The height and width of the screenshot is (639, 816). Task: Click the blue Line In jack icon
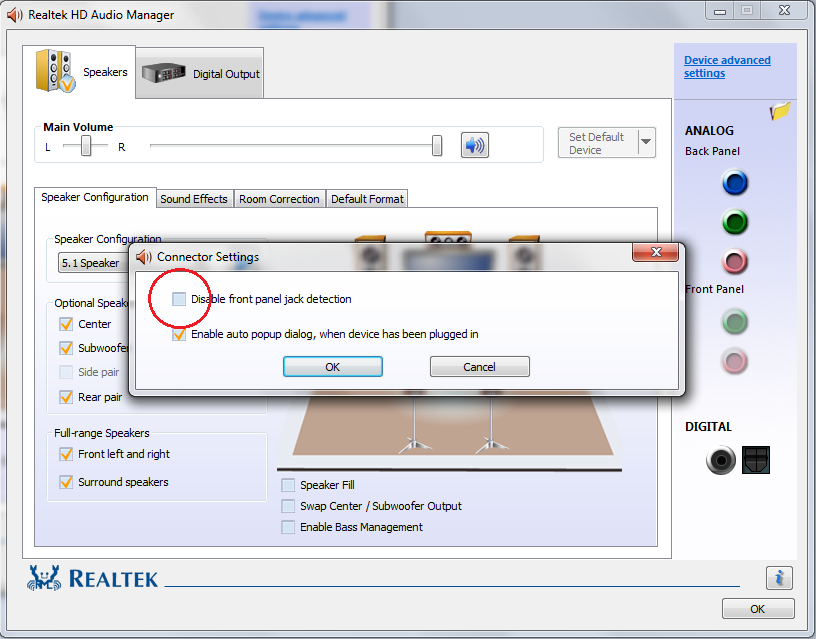coord(735,183)
